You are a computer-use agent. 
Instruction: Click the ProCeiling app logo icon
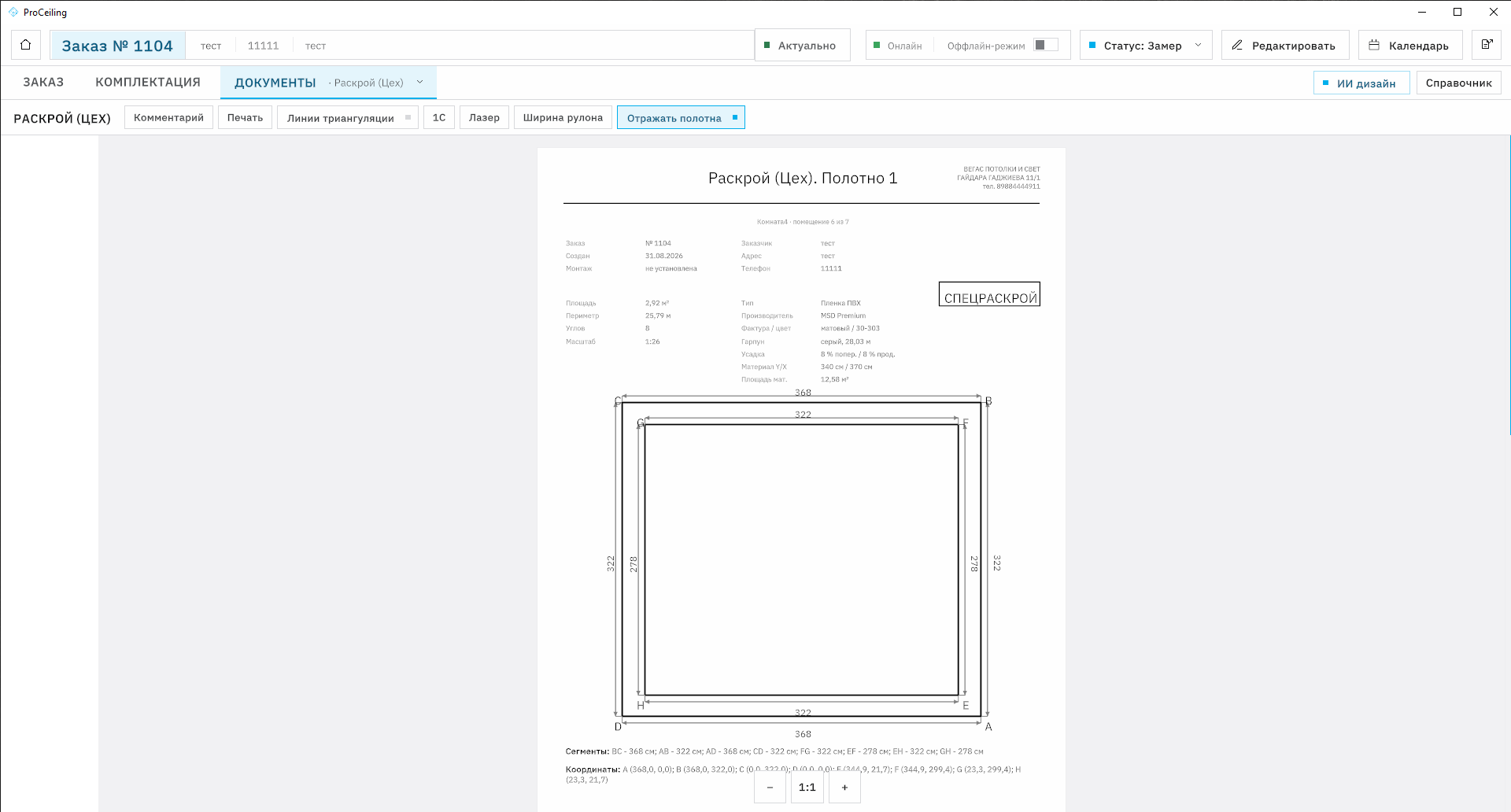13,12
